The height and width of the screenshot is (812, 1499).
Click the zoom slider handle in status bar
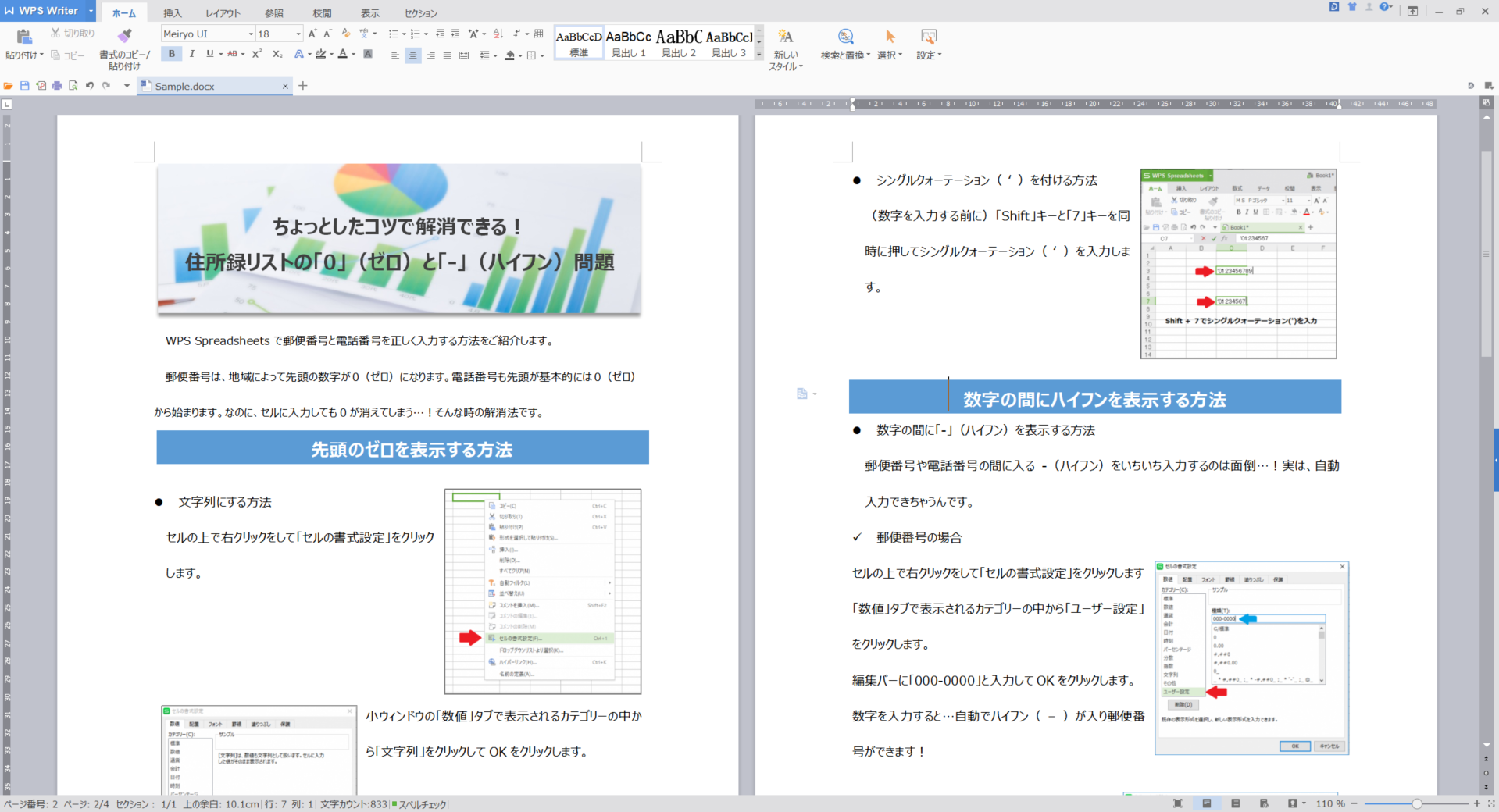point(1416,803)
